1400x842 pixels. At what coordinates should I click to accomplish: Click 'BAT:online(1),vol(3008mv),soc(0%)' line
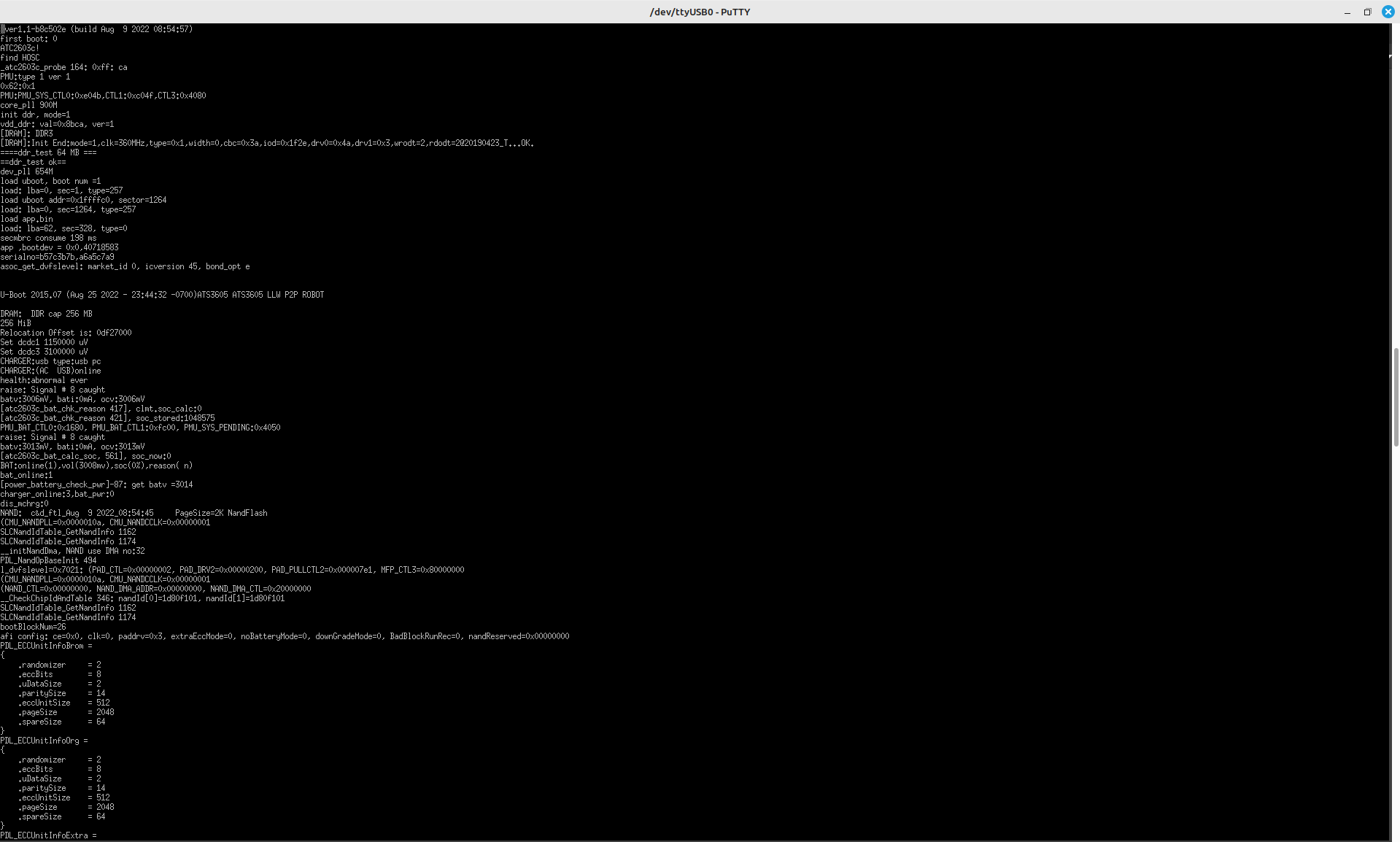tap(96, 466)
